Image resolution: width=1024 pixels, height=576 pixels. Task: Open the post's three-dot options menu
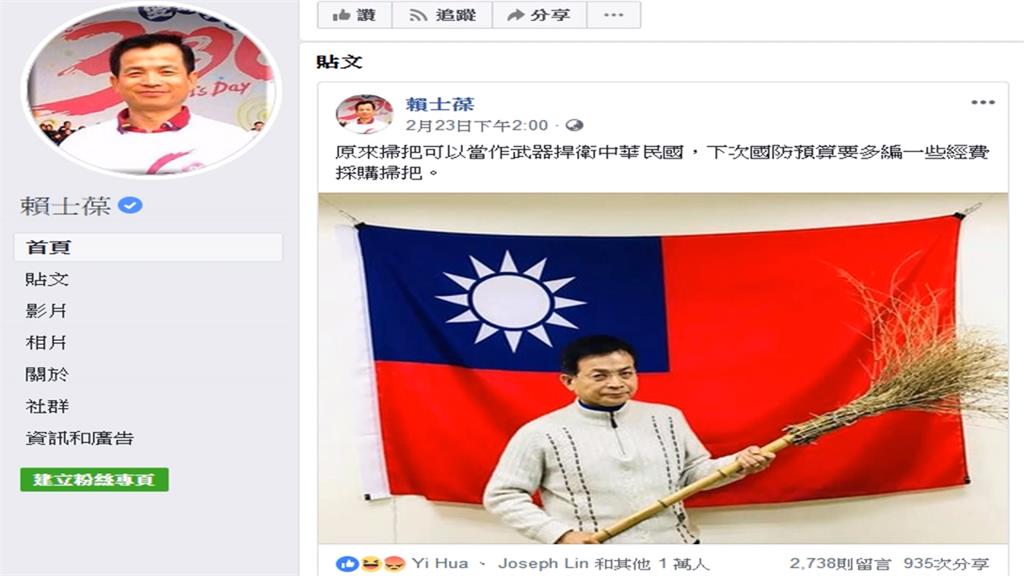point(982,103)
